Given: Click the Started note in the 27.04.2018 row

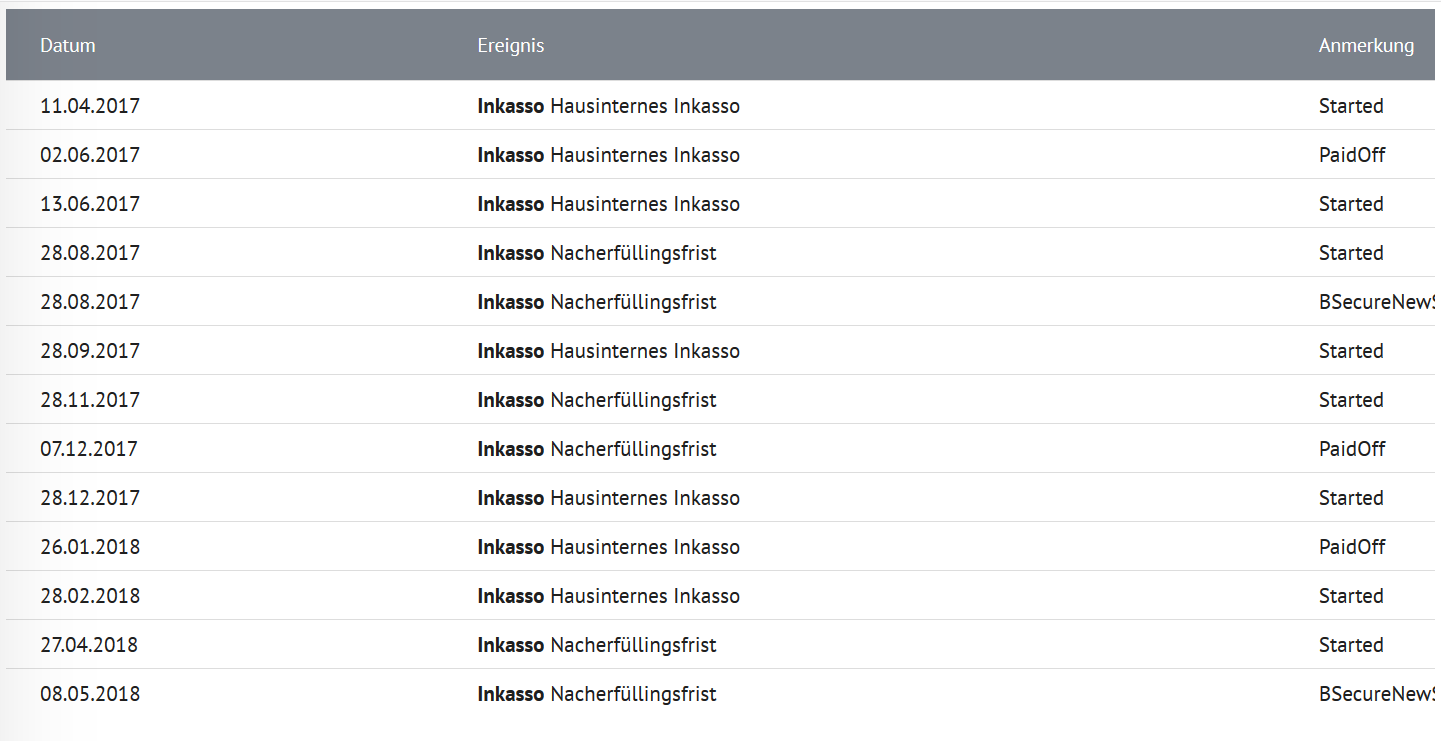Looking at the screenshot, I should click(x=1351, y=645).
